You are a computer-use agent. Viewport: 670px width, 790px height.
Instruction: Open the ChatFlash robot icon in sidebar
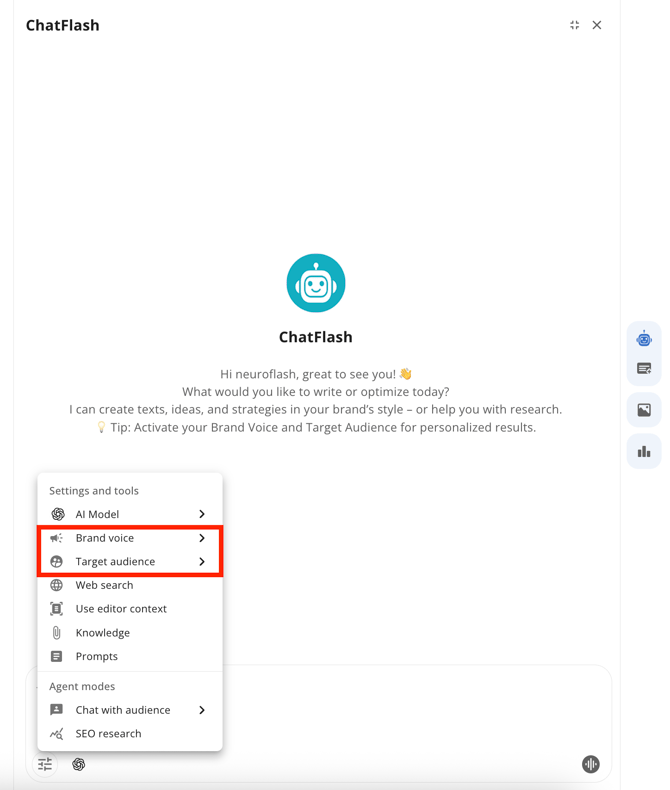(644, 339)
